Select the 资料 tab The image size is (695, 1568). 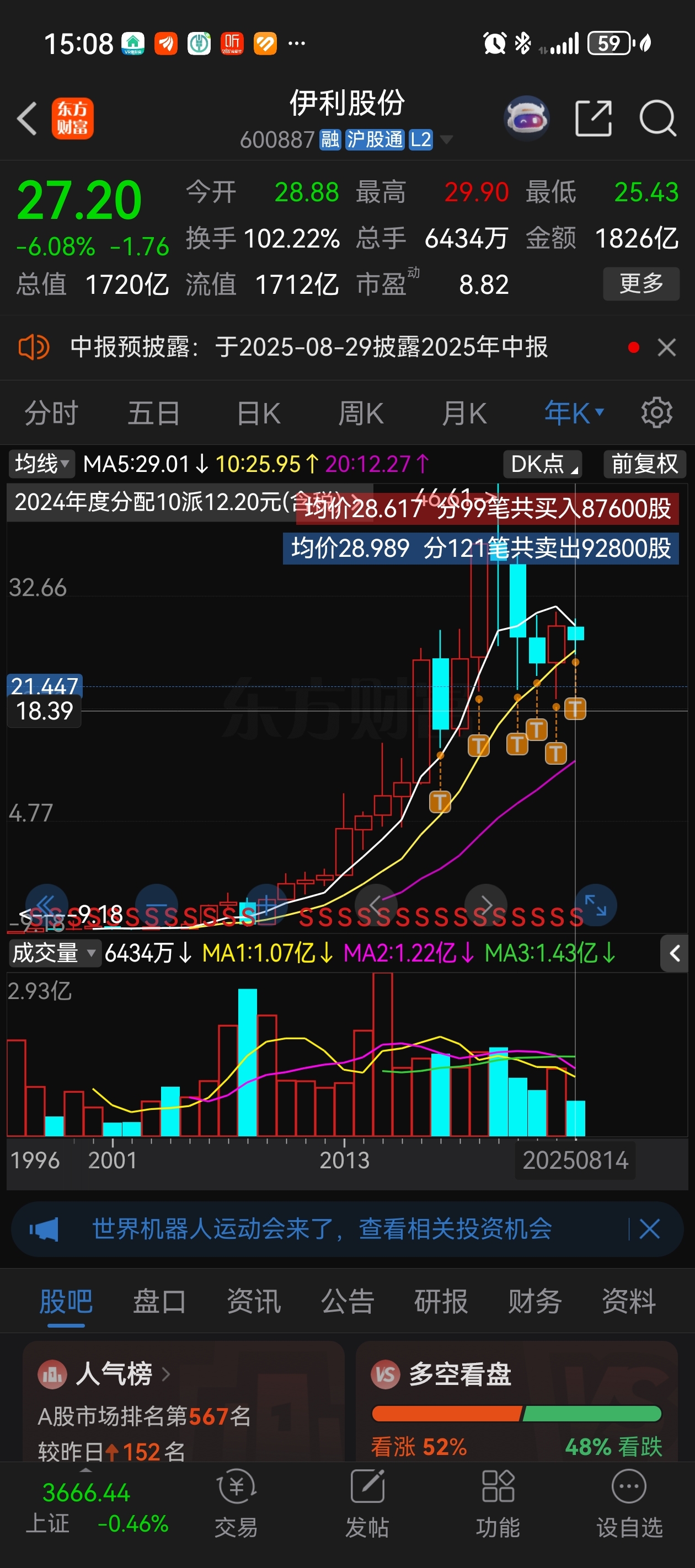click(629, 1302)
